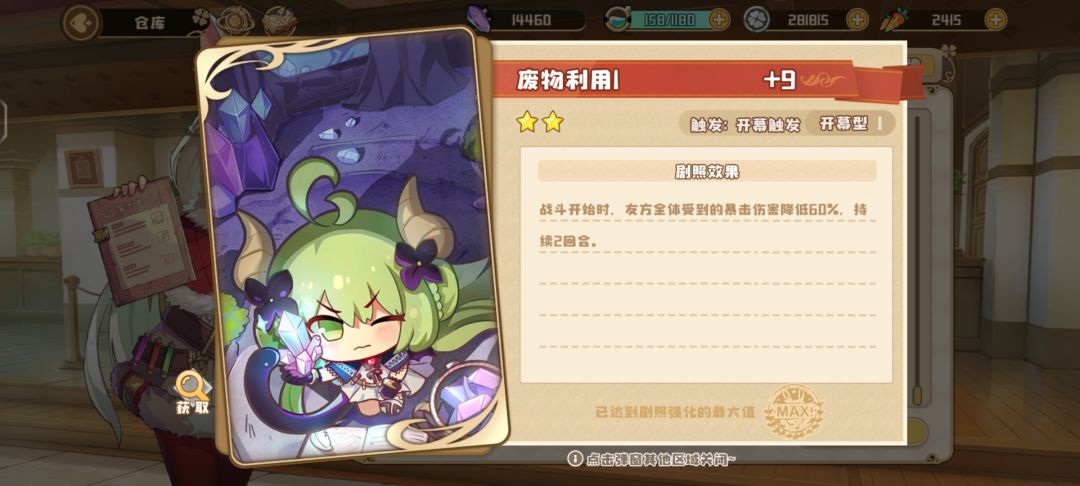Open the book icon in top bar
This screenshot has height=486, width=1080.
click(x=280, y=21)
